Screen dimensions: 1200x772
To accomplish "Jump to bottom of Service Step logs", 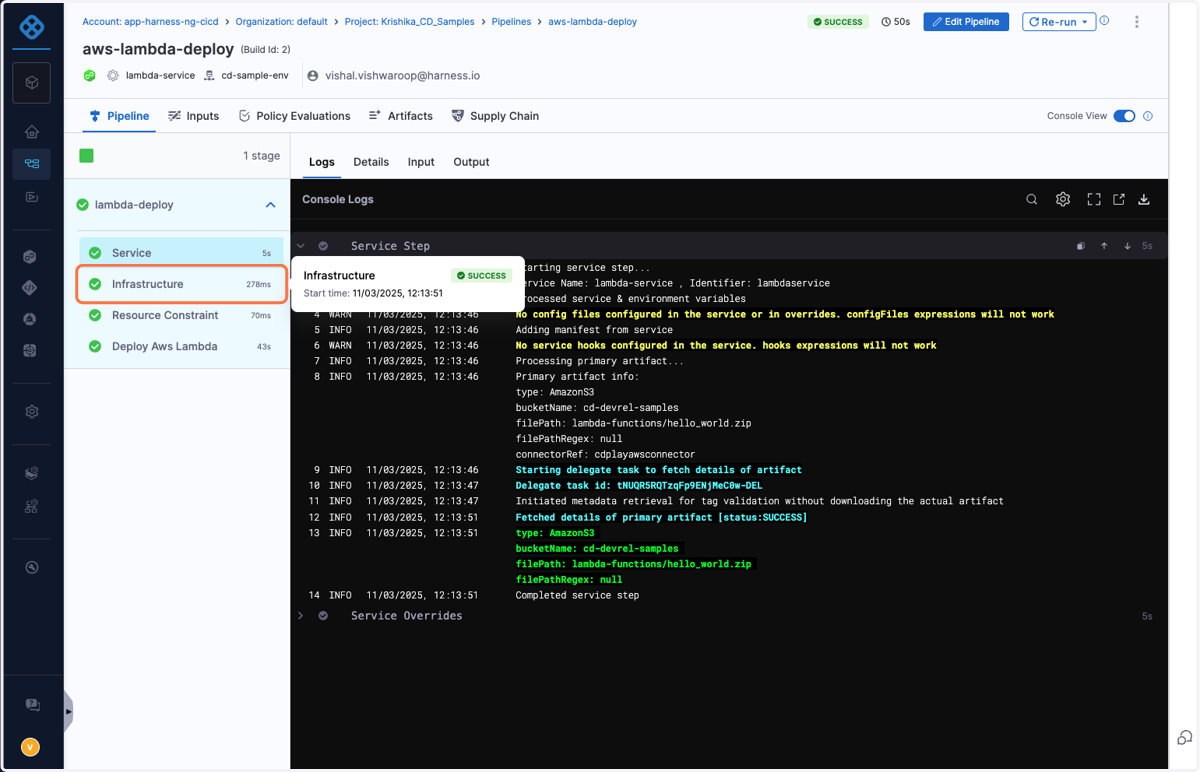I will tap(1127, 246).
